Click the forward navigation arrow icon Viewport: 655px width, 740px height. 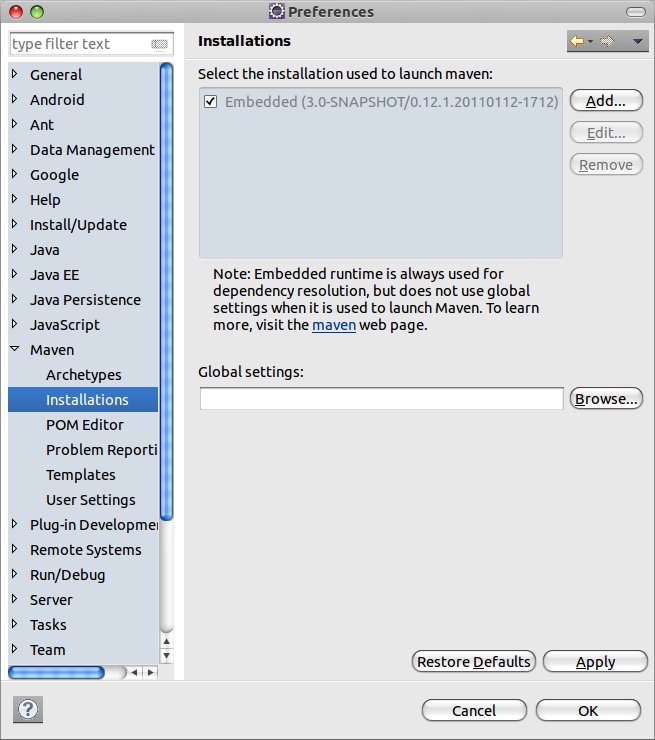tap(607, 42)
